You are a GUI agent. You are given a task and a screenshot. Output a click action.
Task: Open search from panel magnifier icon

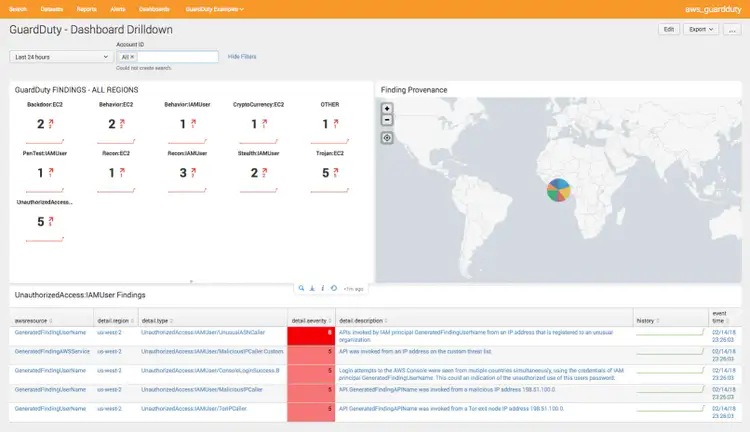click(x=301, y=288)
